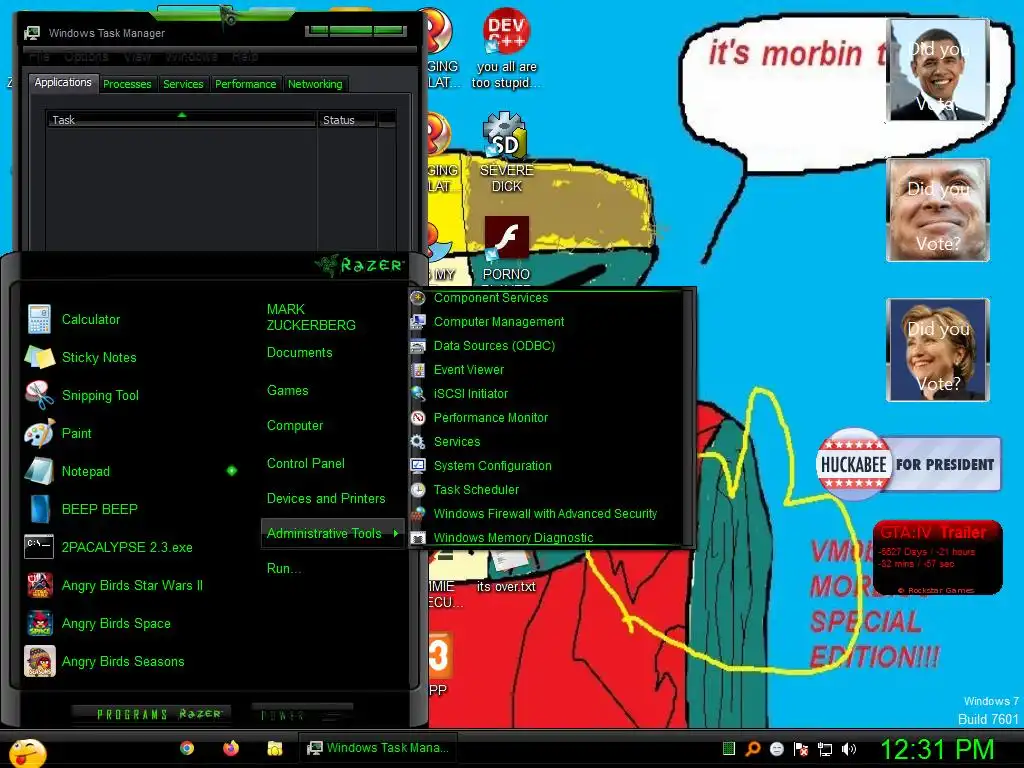
Task: Click the smiley Start orb
Action: [x=27, y=753]
